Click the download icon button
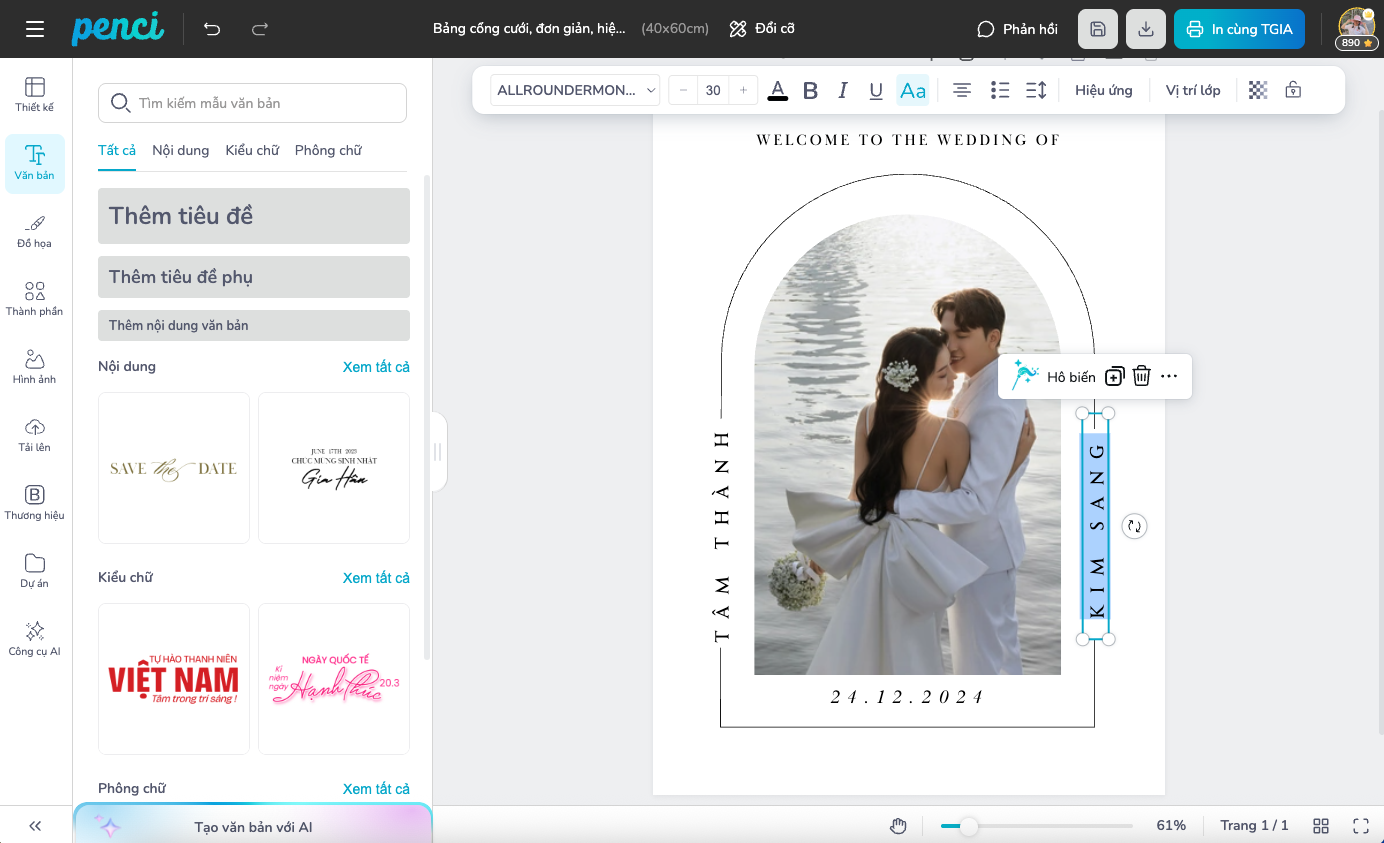Image resolution: width=1384 pixels, height=843 pixels. pyautogui.click(x=1146, y=29)
